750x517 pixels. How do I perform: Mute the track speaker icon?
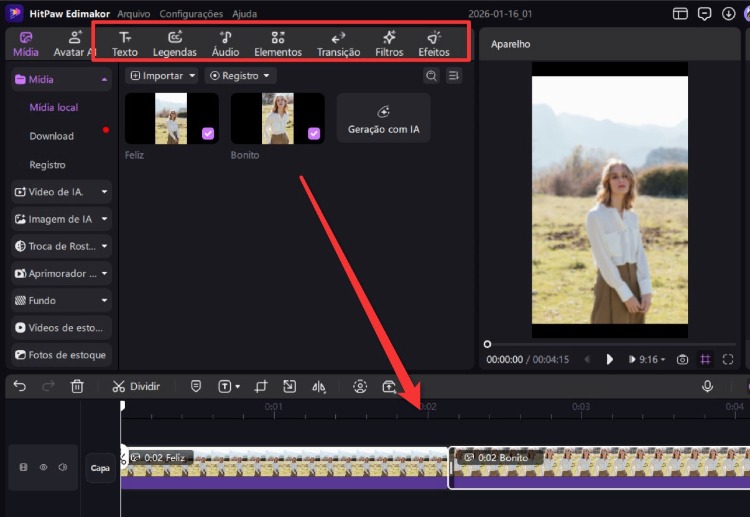63,467
